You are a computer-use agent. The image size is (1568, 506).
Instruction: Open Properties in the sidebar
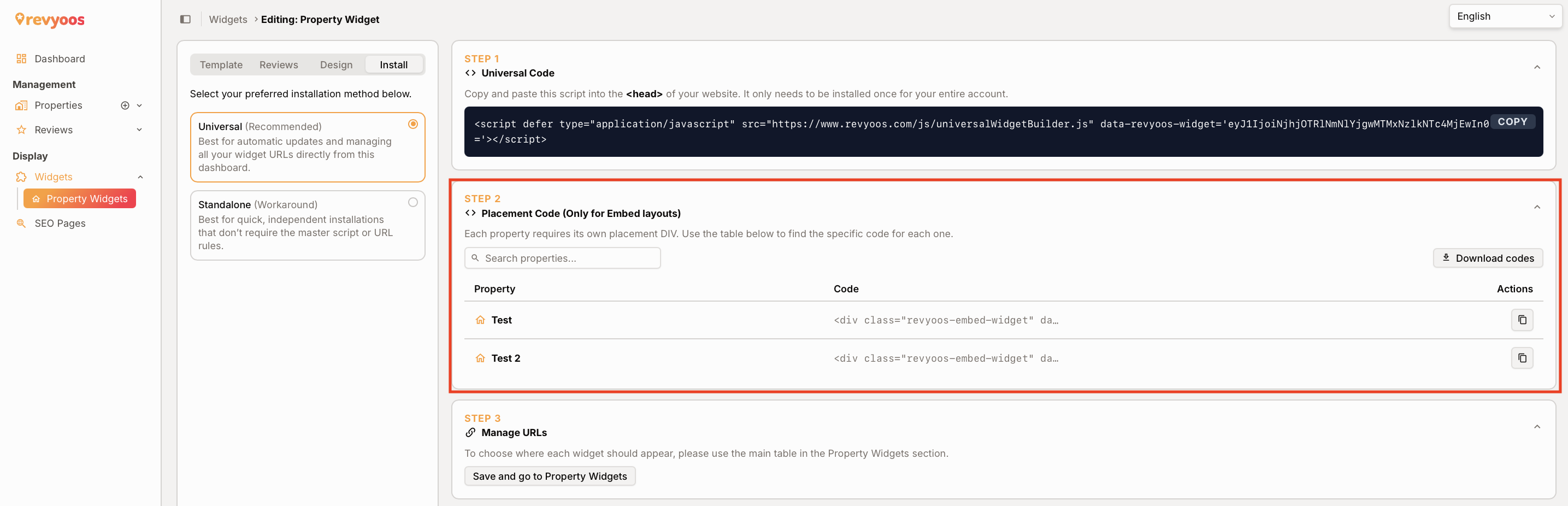click(x=58, y=105)
